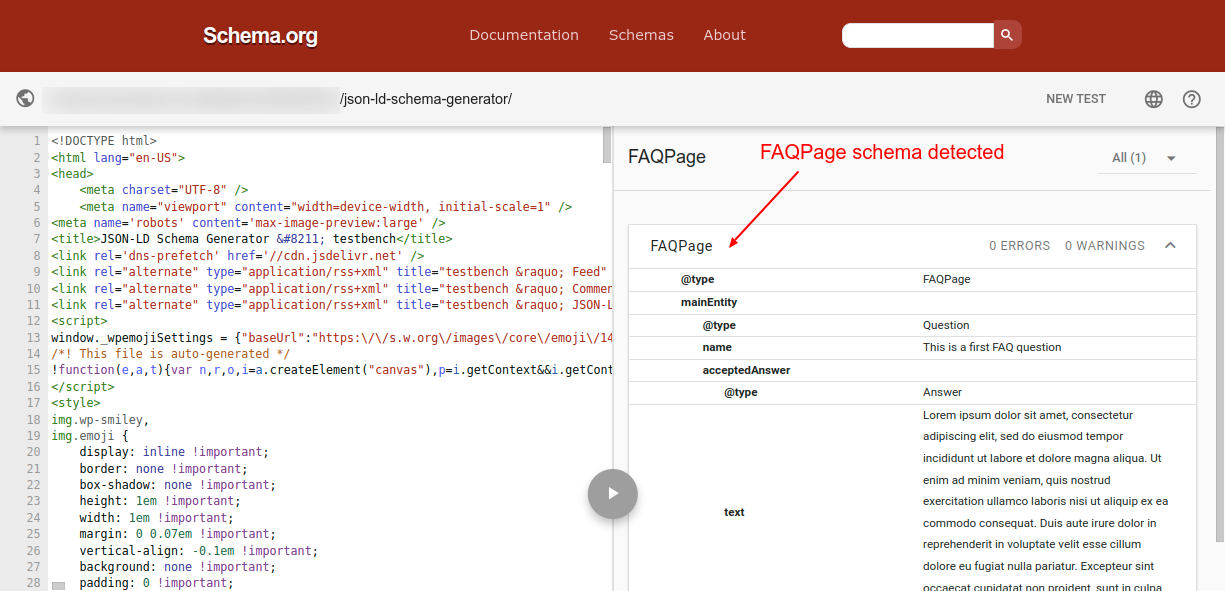The height and width of the screenshot is (591, 1225).
Task: Open the About page
Action: click(x=724, y=34)
